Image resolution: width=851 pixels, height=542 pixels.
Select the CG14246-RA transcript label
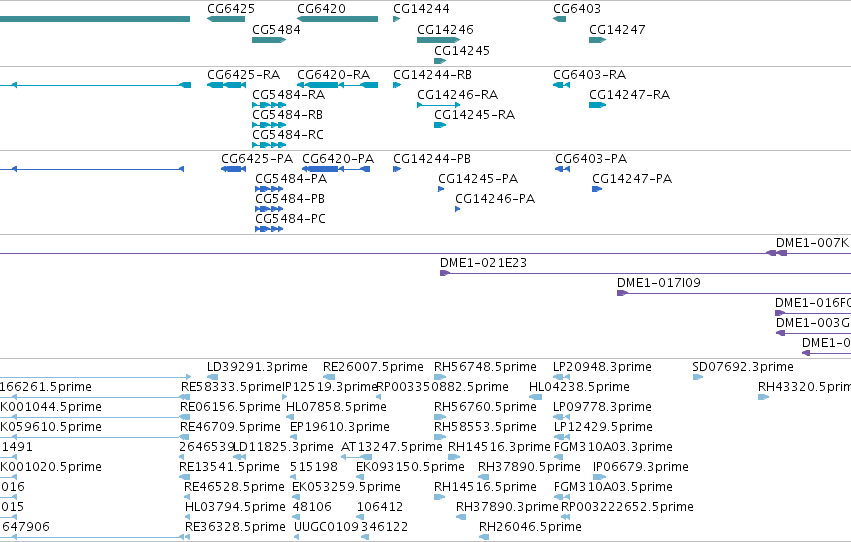[x=458, y=95]
